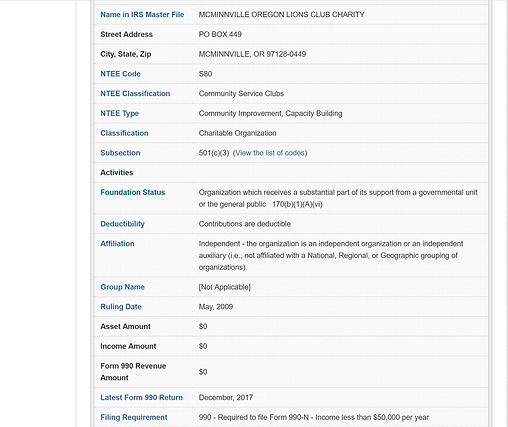Click the Form 990 Revenue Amount label
The image size is (508, 427).
coord(133,372)
